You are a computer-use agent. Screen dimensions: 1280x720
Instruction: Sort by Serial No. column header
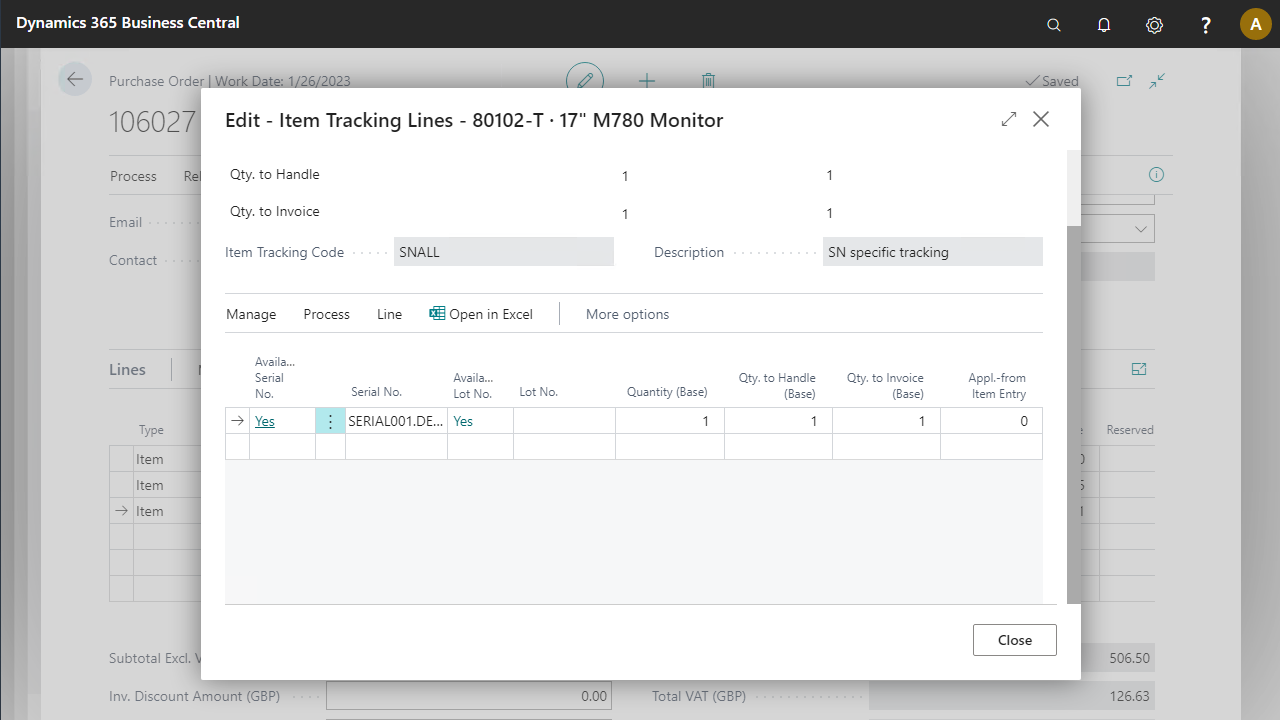376,392
